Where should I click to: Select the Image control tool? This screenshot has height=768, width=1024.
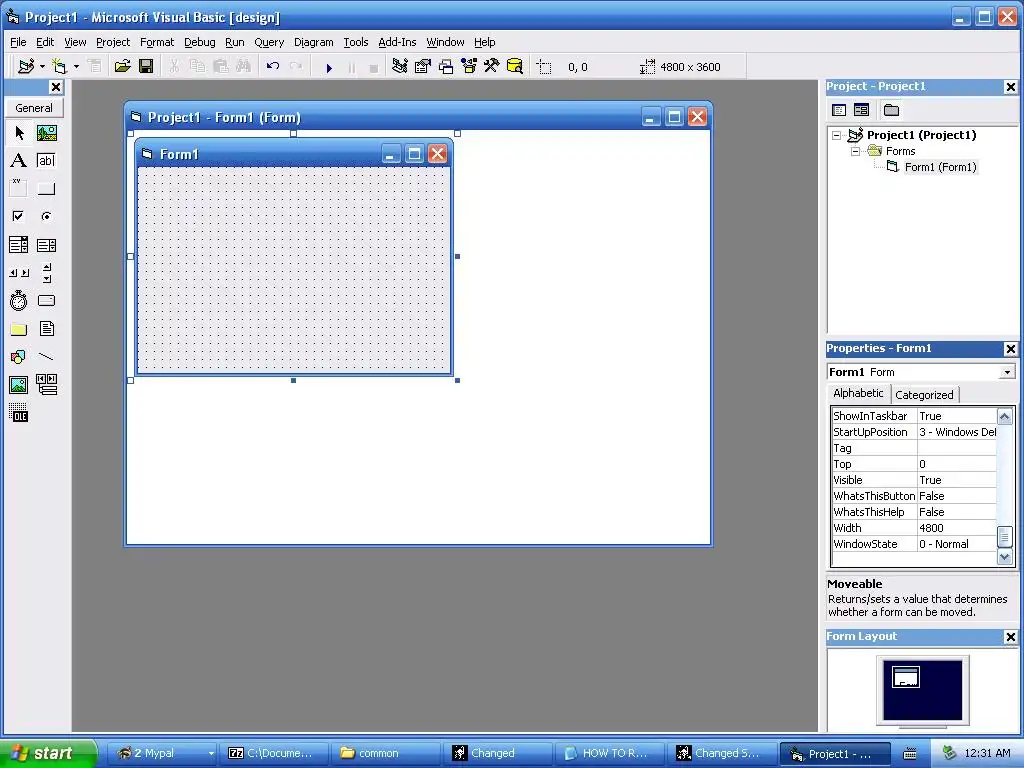point(19,385)
